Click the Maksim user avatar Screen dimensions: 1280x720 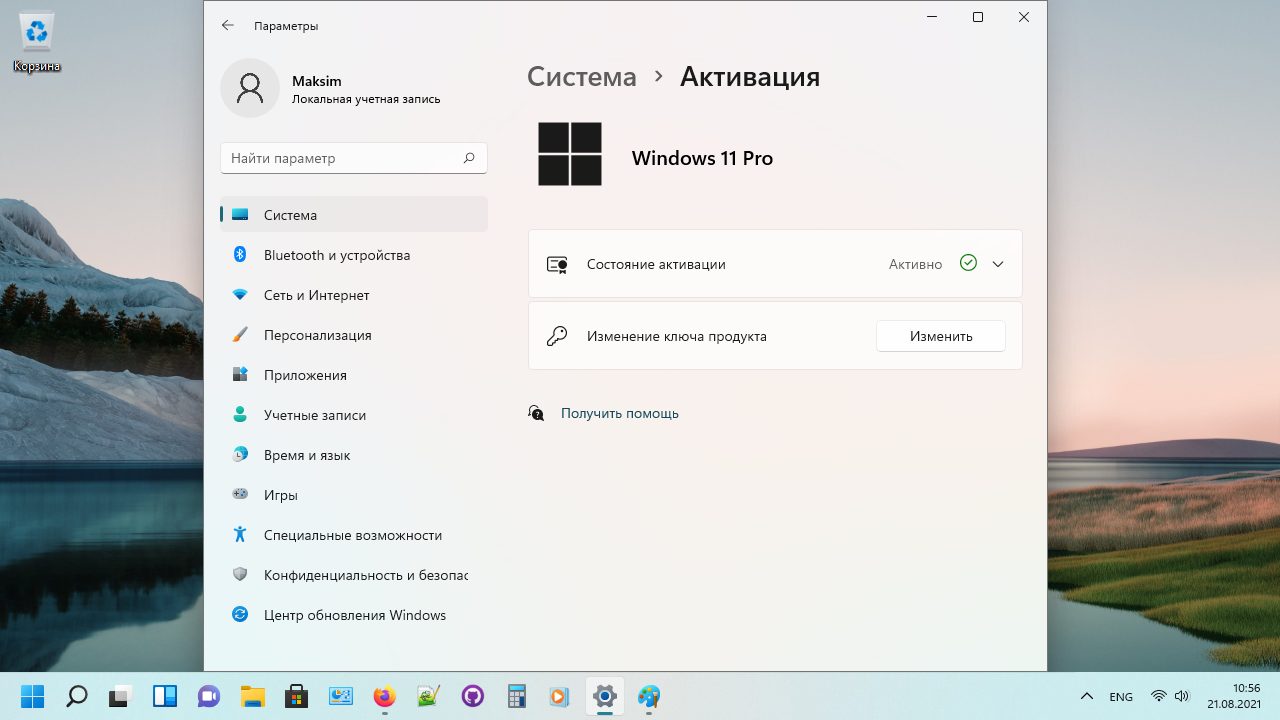[250, 88]
